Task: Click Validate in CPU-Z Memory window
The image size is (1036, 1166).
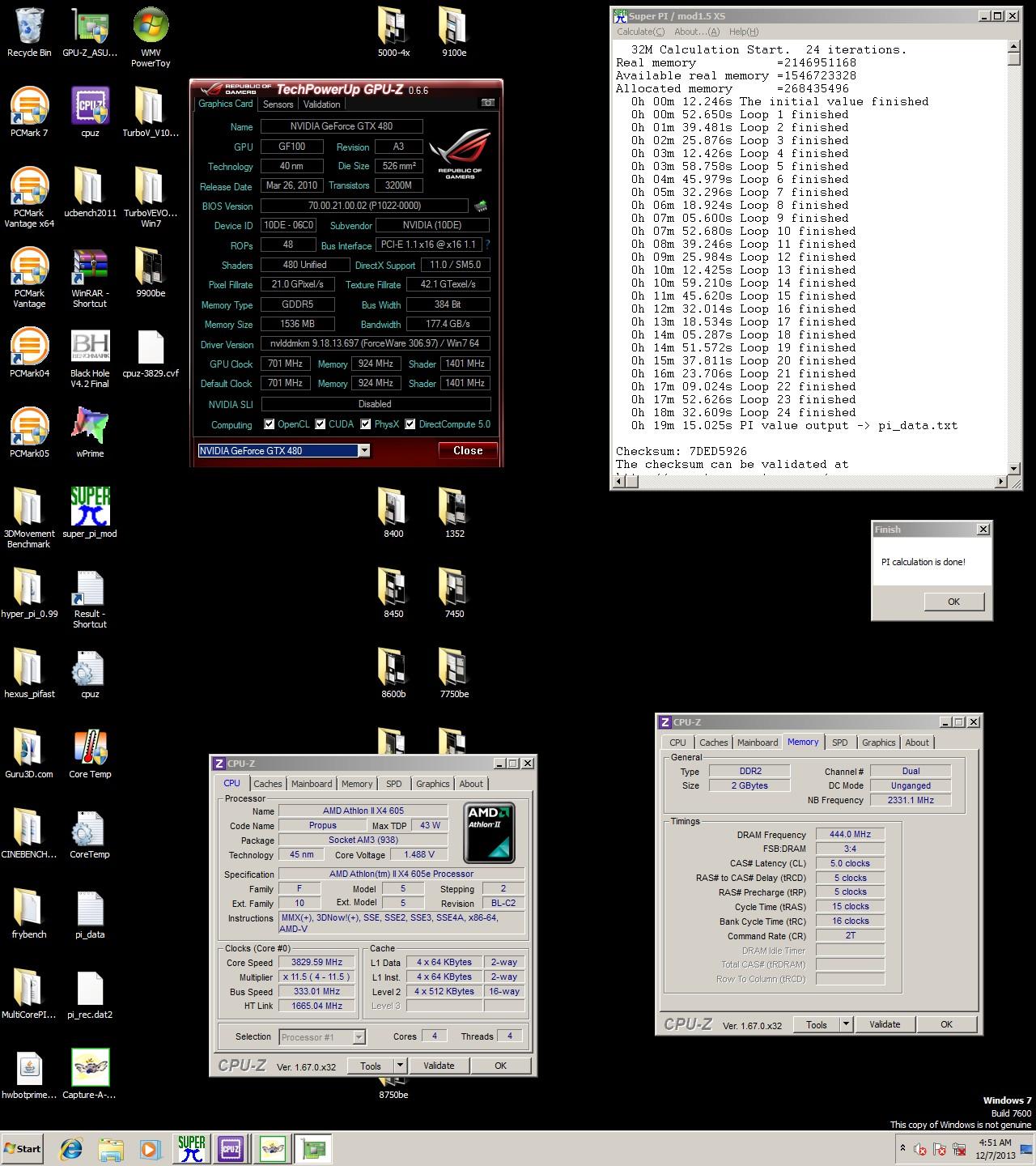Action: 885,1024
